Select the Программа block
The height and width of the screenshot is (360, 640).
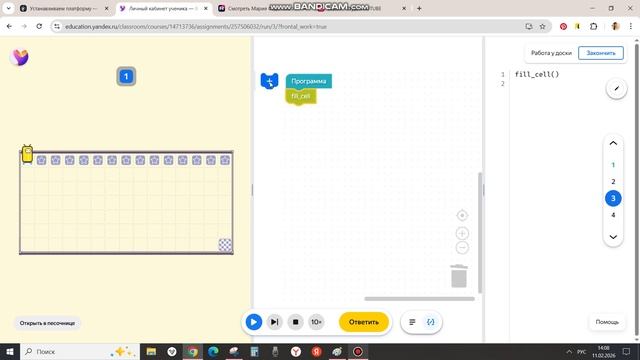point(309,81)
